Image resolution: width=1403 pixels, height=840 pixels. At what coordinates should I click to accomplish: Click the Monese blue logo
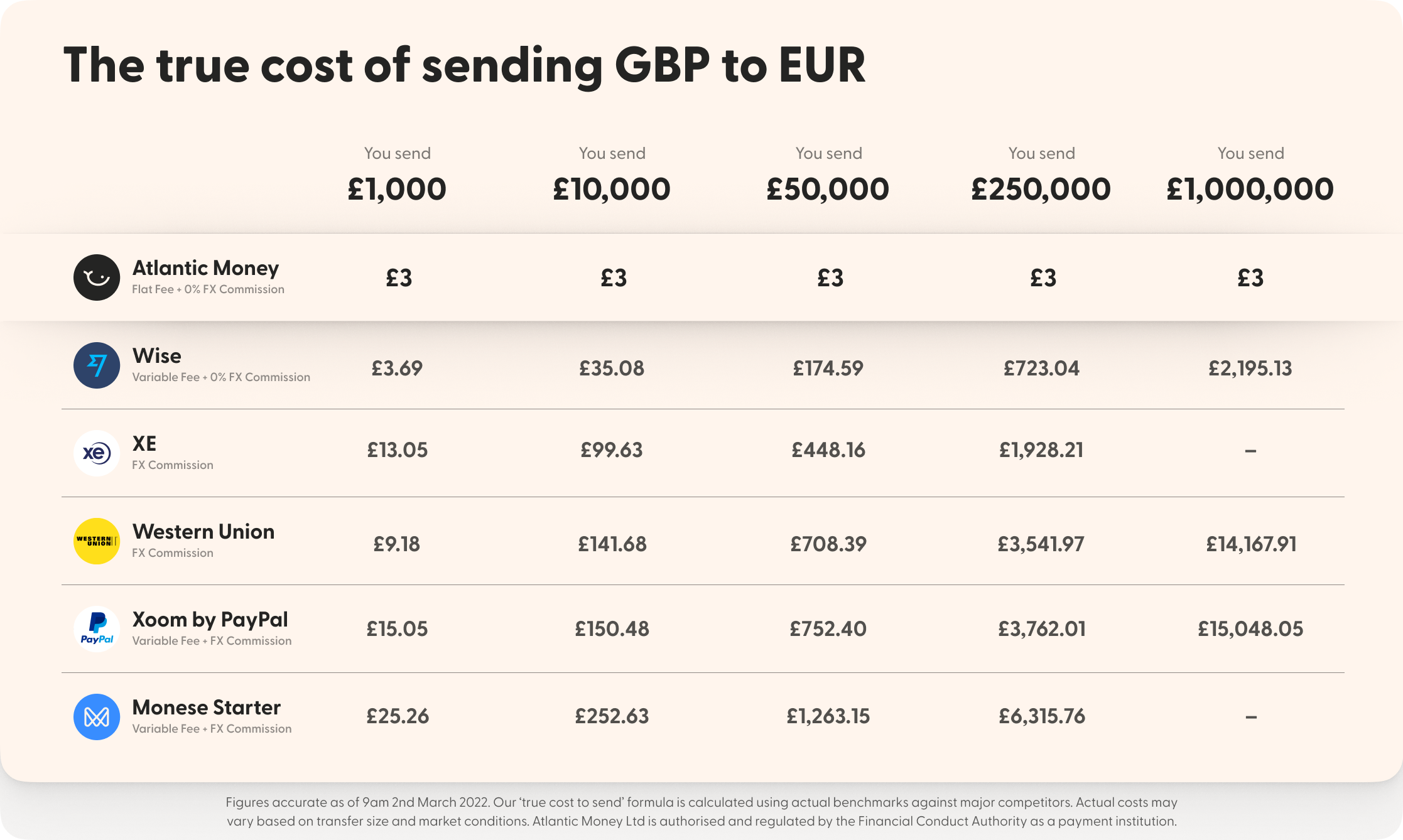pyautogui.click(x=97, y=717)
